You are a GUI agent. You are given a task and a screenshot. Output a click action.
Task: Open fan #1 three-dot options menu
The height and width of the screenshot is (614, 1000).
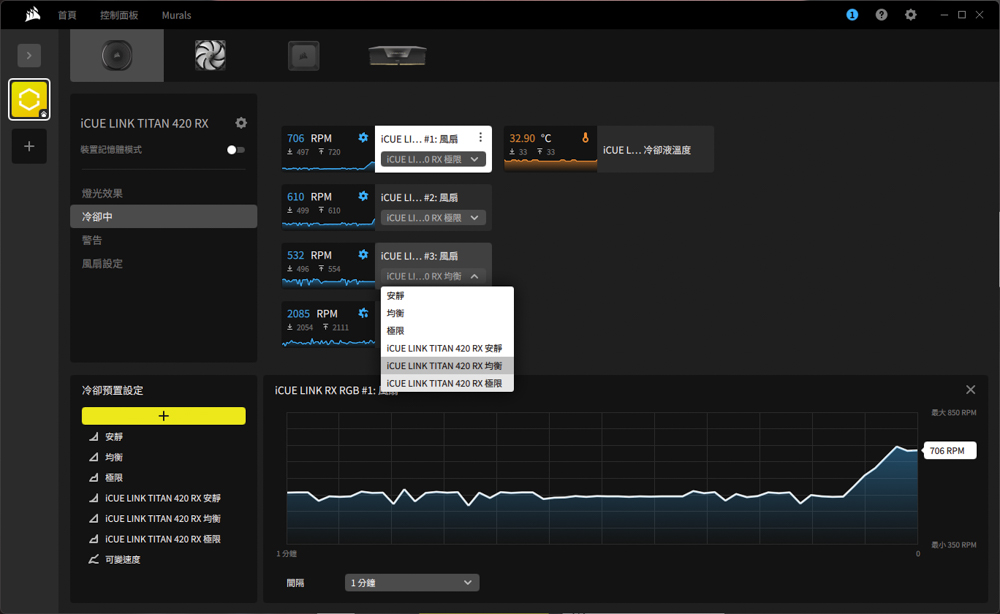(480, 138)
